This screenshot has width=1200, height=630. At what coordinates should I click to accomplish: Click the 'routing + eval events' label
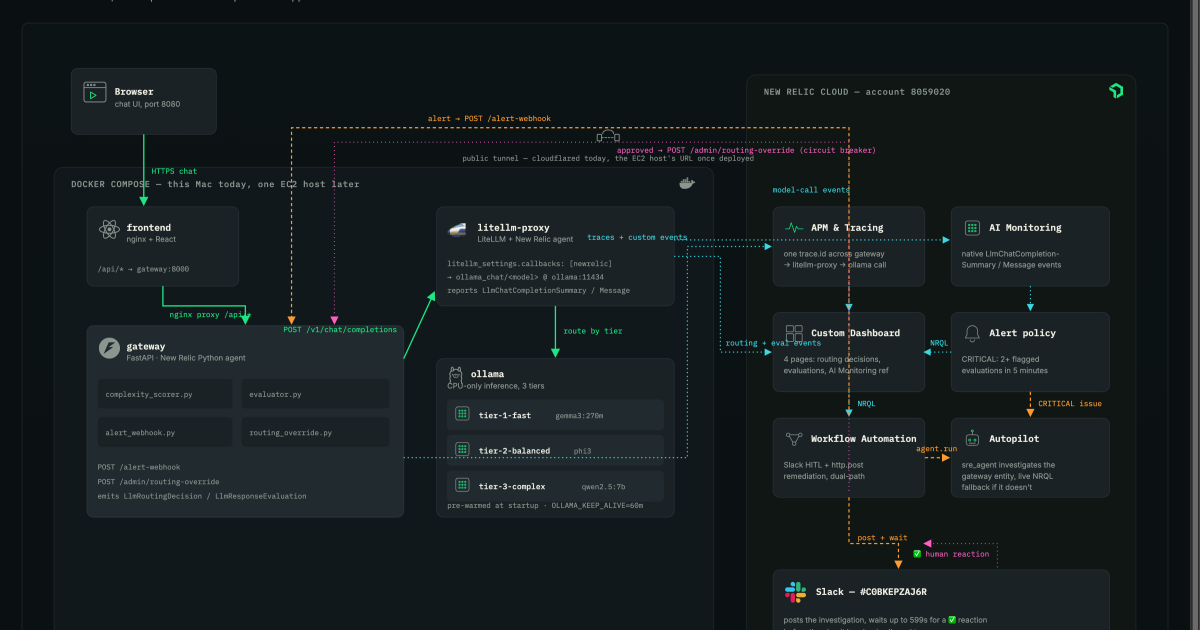tap(773, 343)
